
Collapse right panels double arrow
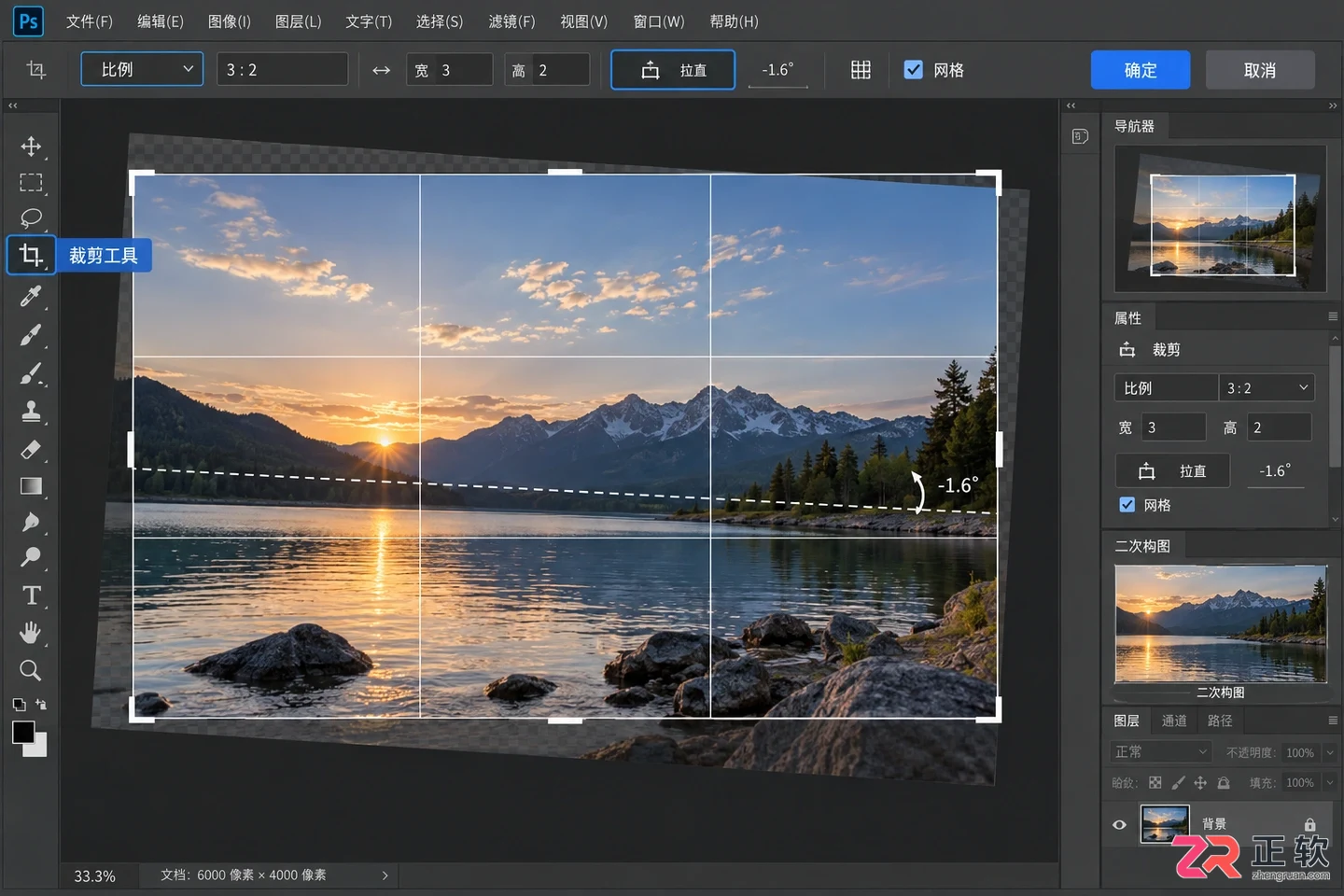click(1333, 105)
